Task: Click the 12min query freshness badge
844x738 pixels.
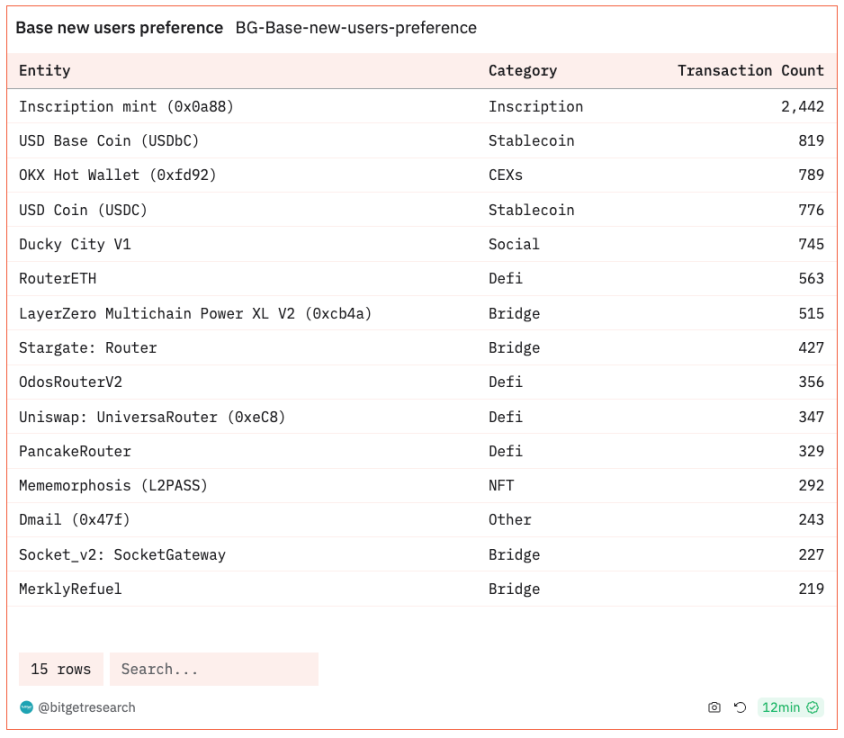Action: 781,708
